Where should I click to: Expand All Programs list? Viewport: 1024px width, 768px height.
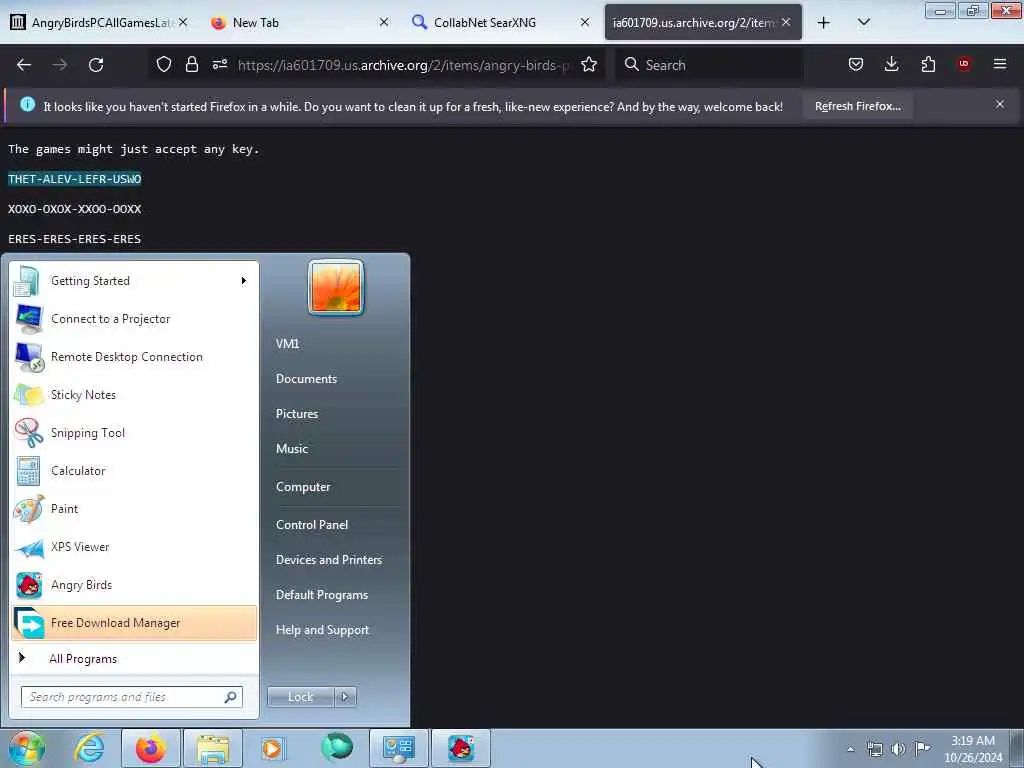pos(134,658)
